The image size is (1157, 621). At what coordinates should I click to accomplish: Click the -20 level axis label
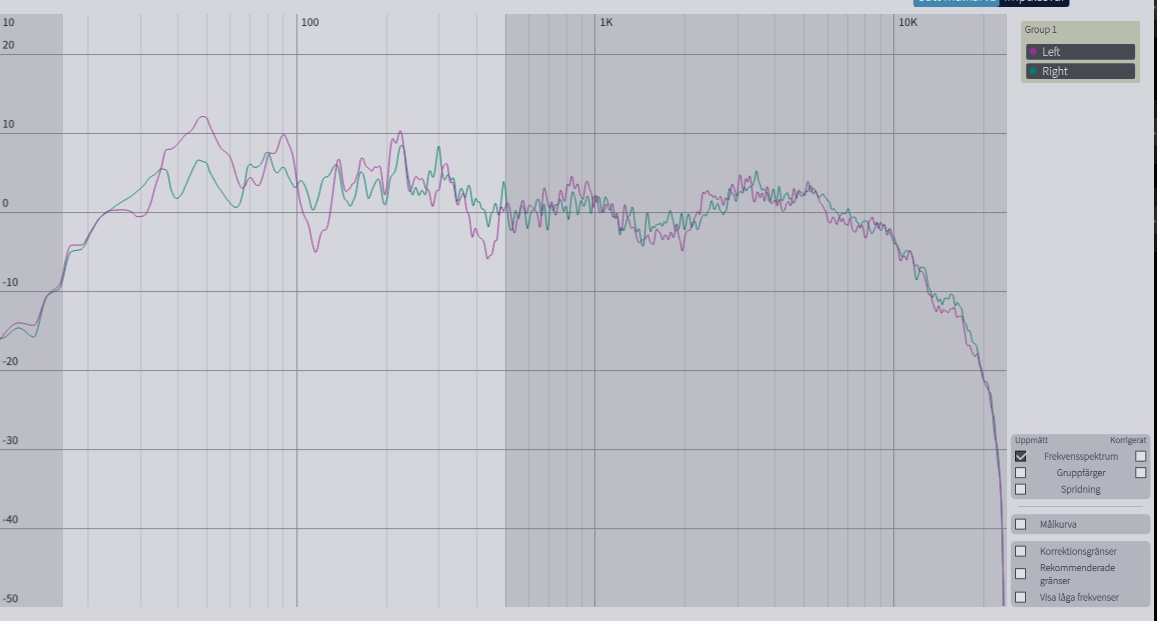pyautogui.click(x=10, y=361)
